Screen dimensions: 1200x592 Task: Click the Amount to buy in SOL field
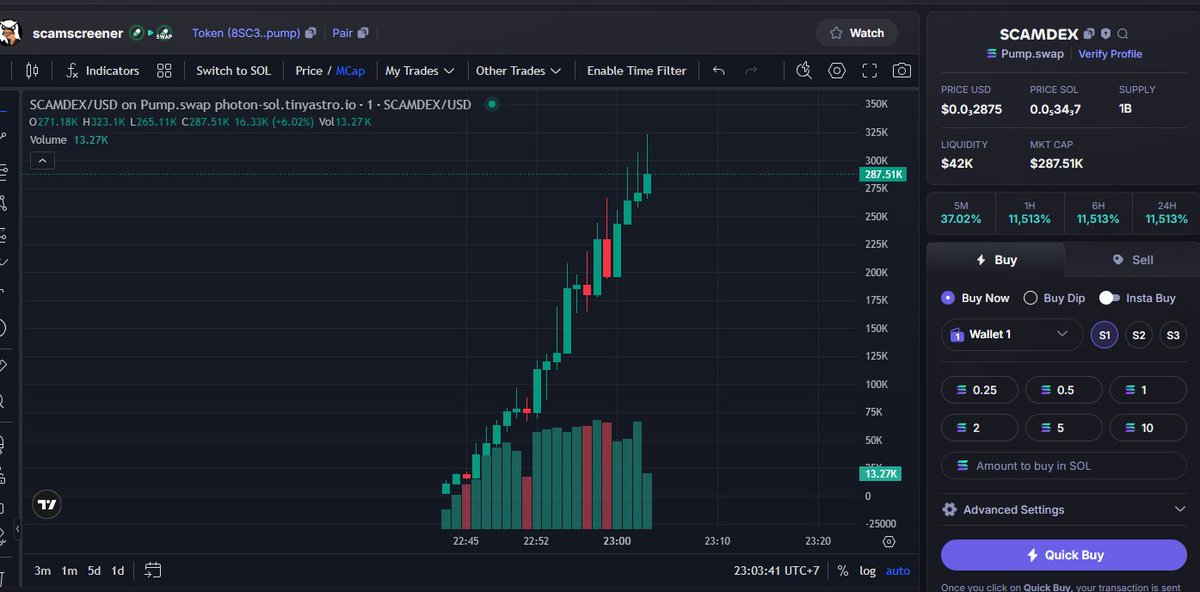1064,466
